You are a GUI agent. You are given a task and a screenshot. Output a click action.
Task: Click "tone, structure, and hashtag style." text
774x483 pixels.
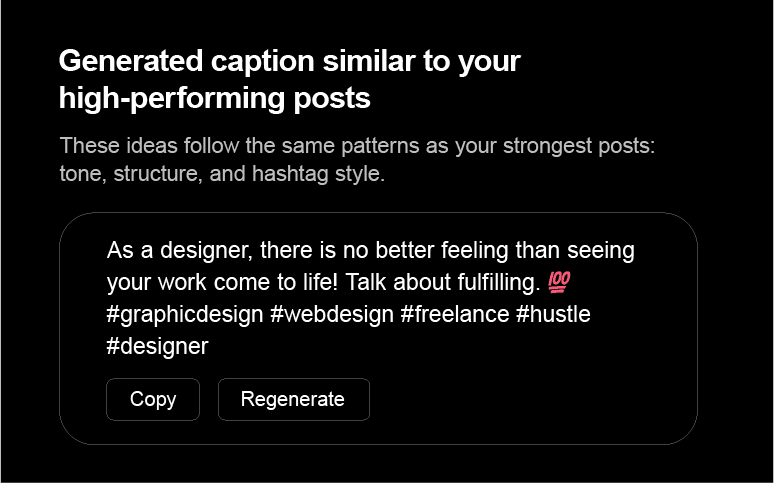click(222, 173)
